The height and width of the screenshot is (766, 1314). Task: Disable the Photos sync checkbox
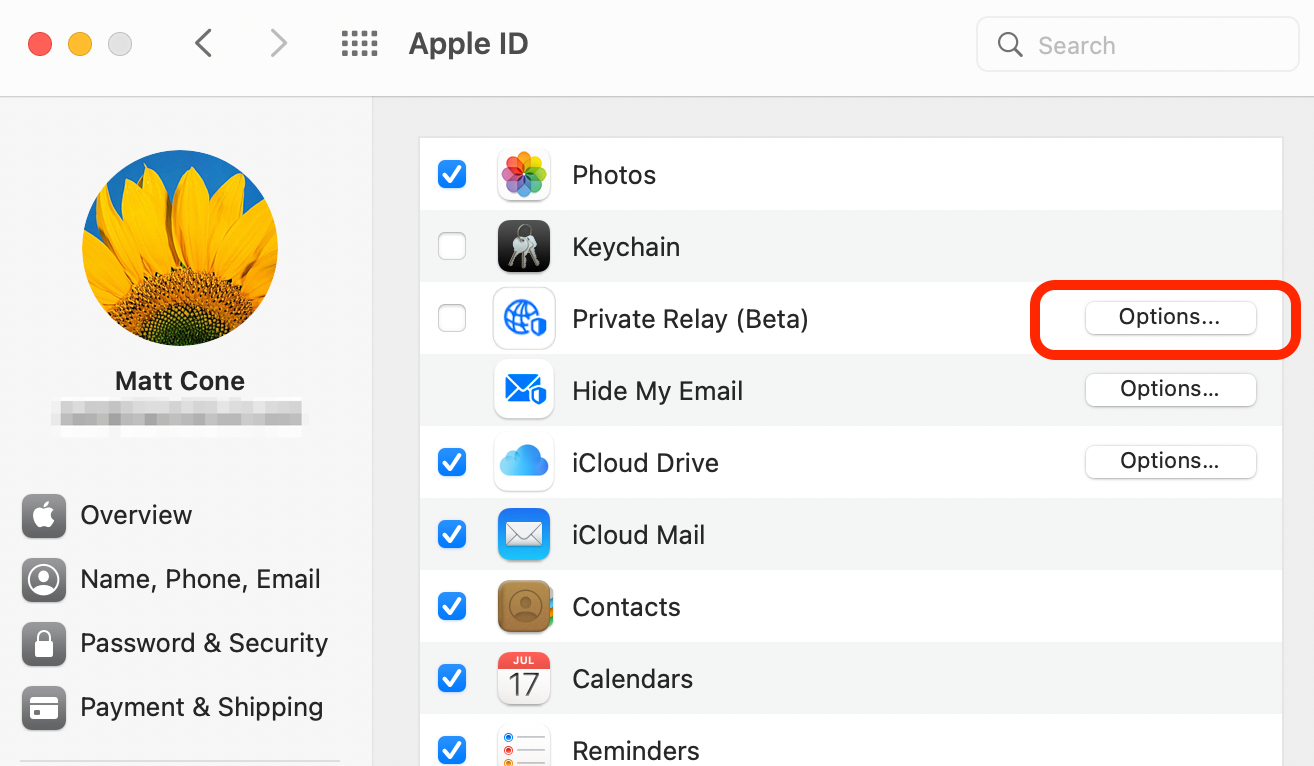pos(452,174)
